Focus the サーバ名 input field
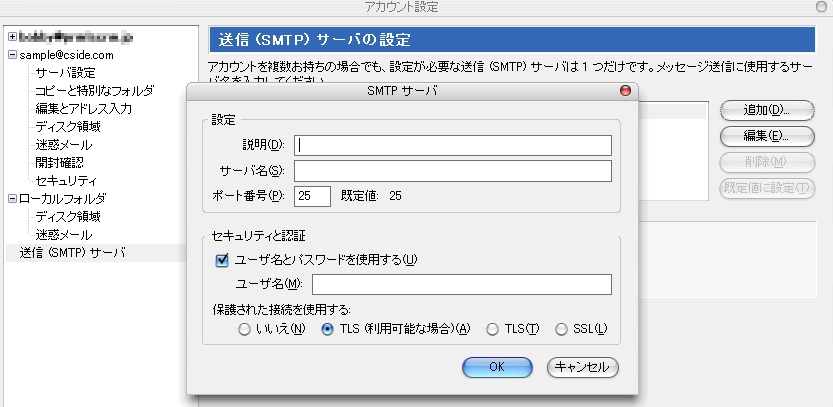The height and width of the screenshot is (407, 833). coord(453,171)
